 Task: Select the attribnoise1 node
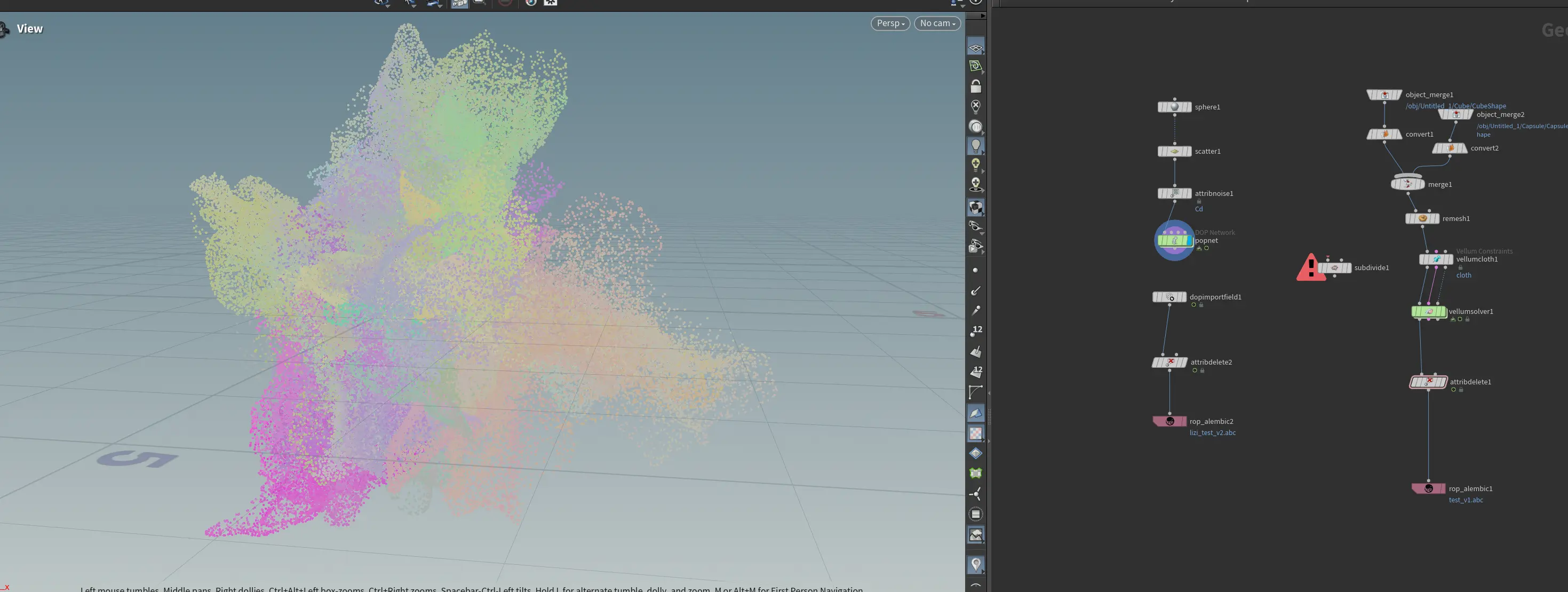[x=1174, y=194]
